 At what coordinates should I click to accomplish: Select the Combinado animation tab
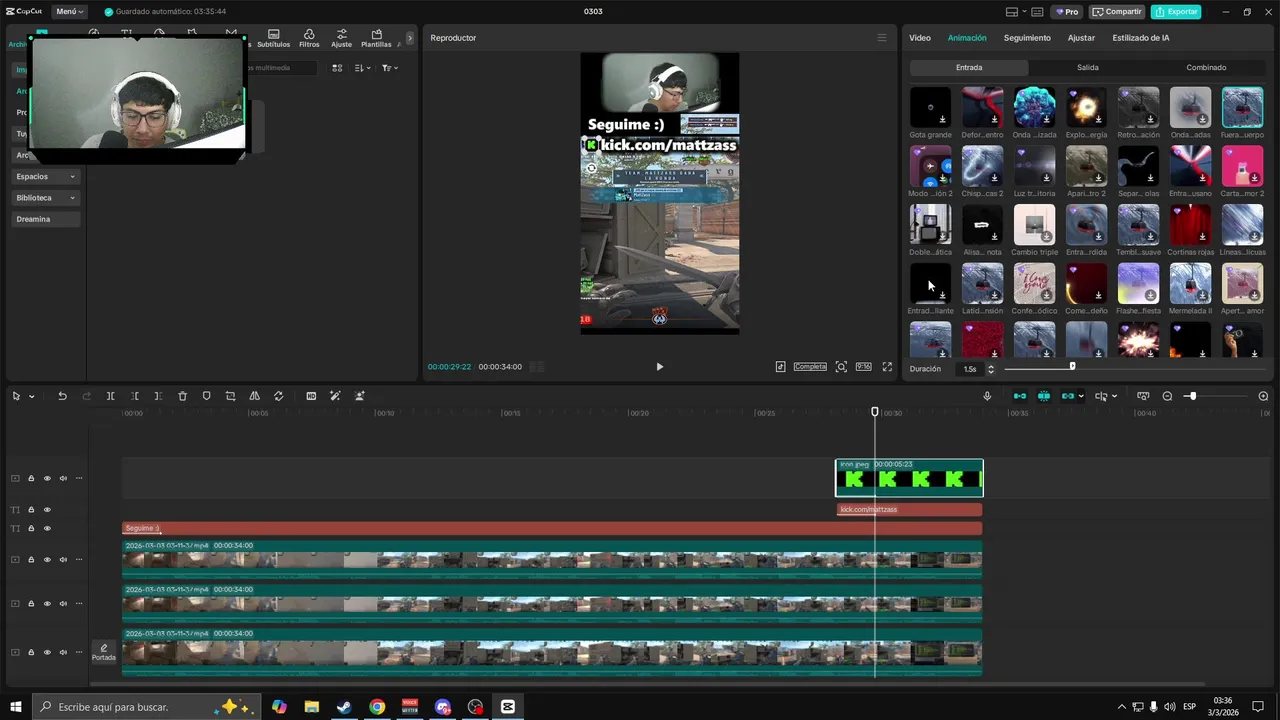1206,68
